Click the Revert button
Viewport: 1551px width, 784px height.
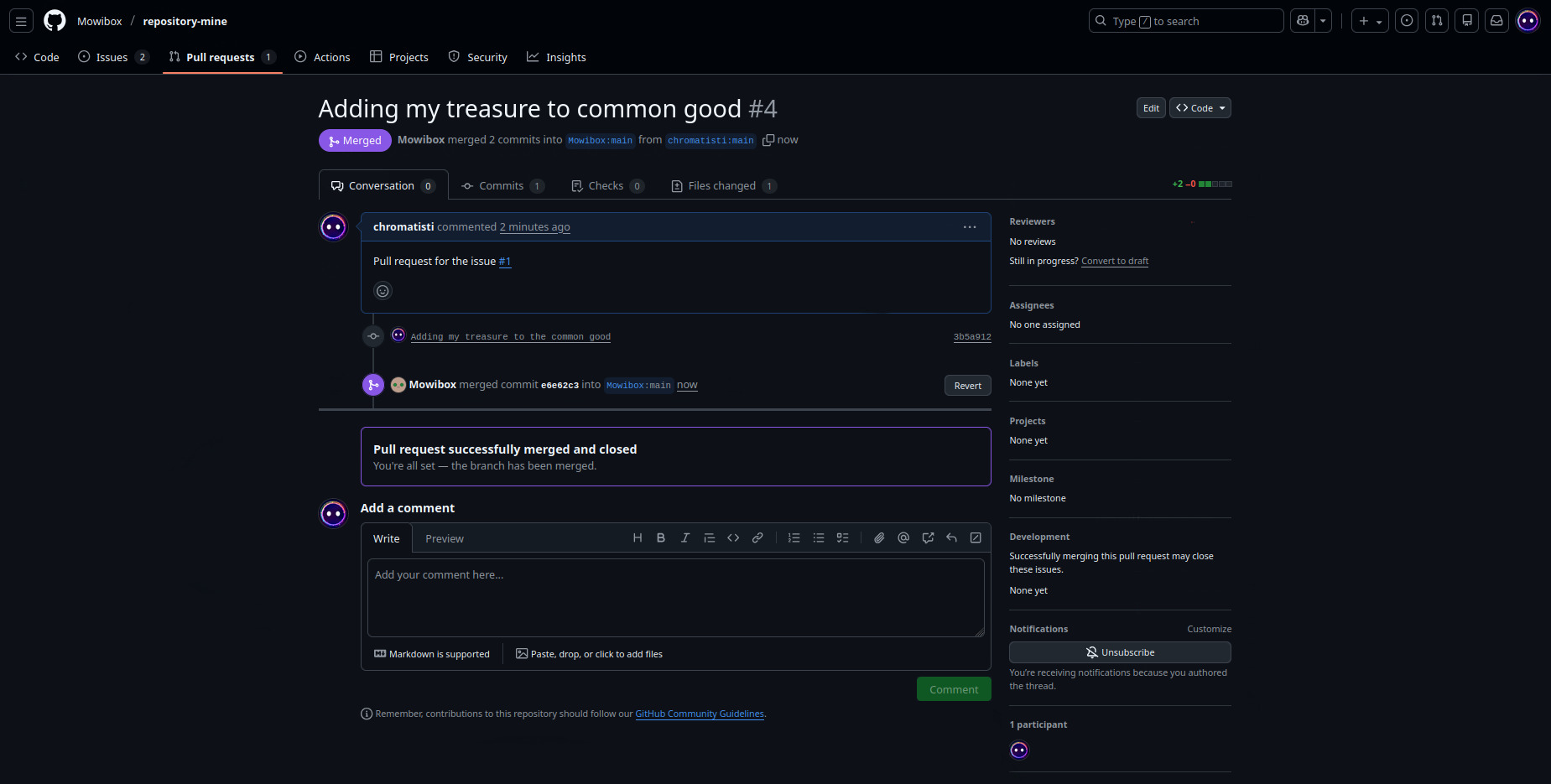coord(967,386)
